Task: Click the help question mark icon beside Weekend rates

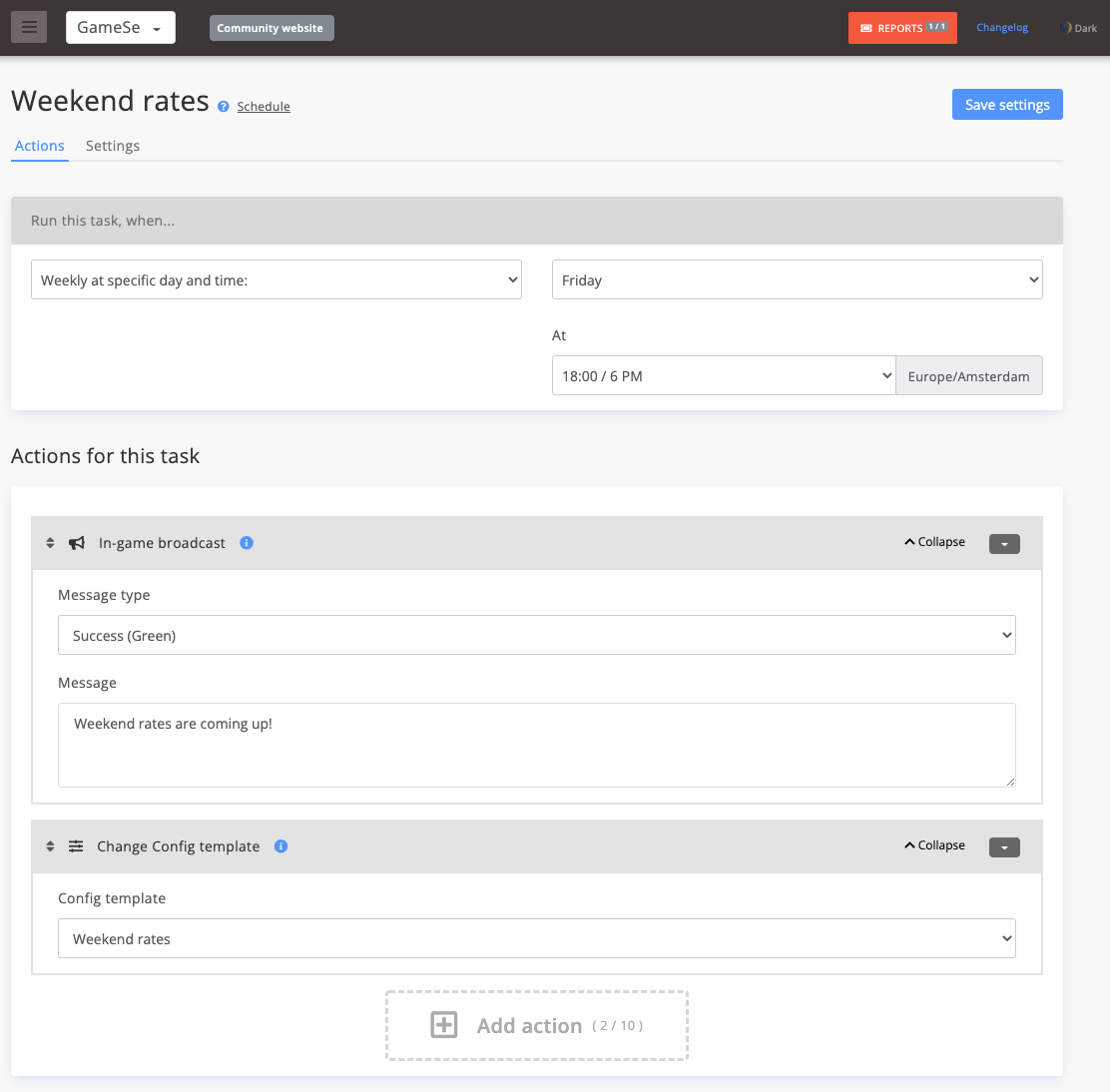Action: point(223,106)
